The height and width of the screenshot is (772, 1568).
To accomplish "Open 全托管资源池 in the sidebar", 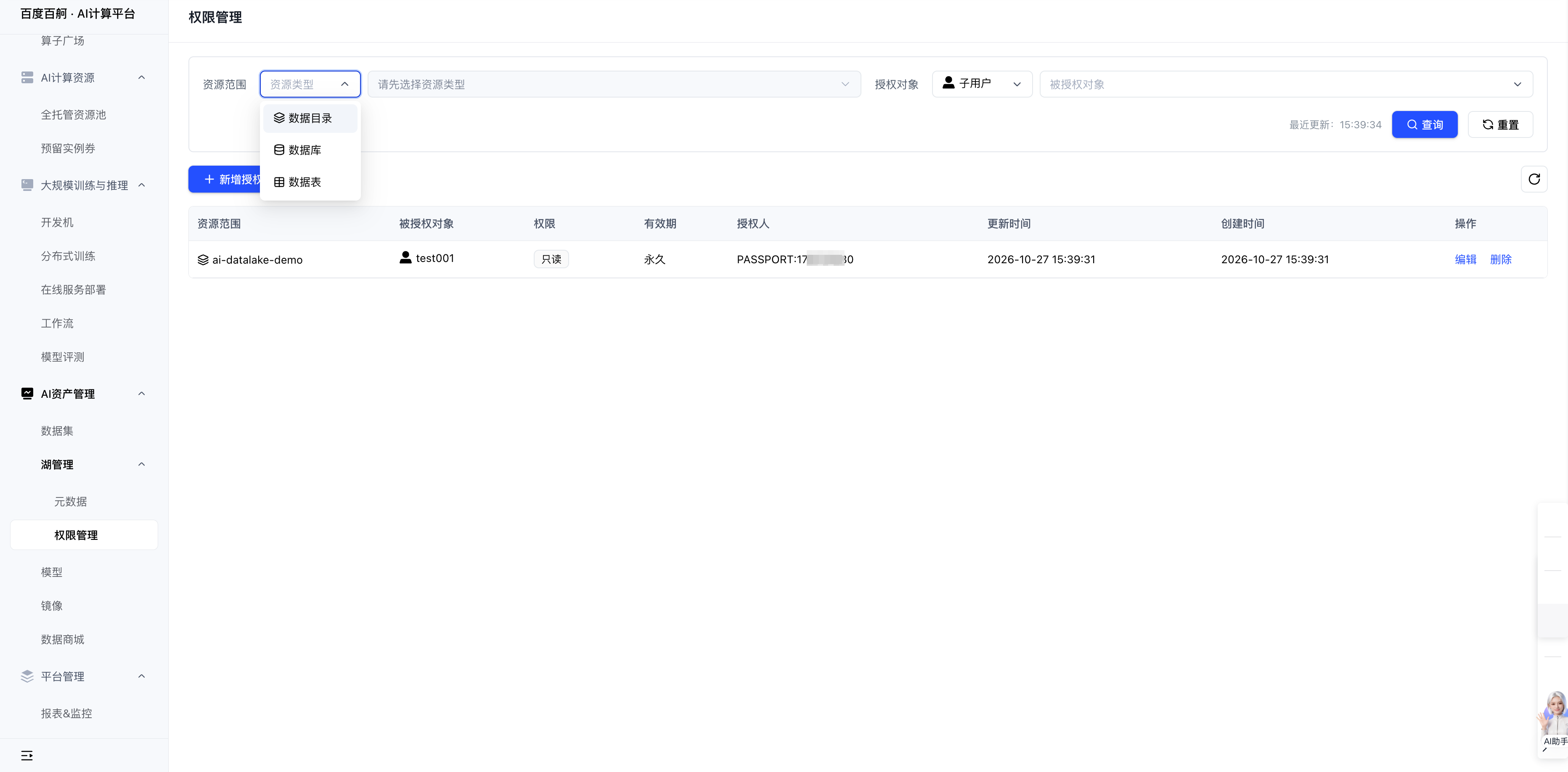I will coord(73,114).
